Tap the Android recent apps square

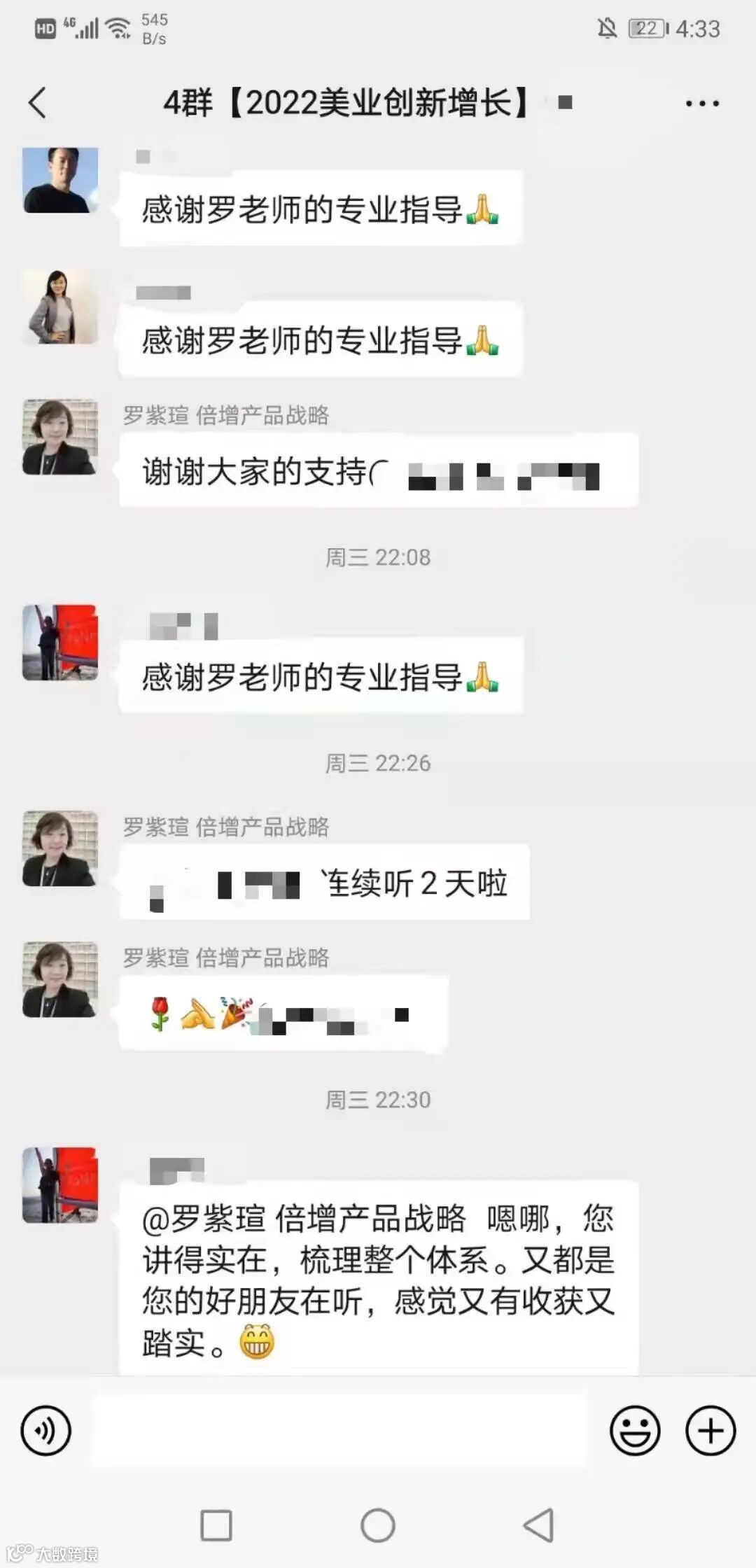(x=216, y=1525)
